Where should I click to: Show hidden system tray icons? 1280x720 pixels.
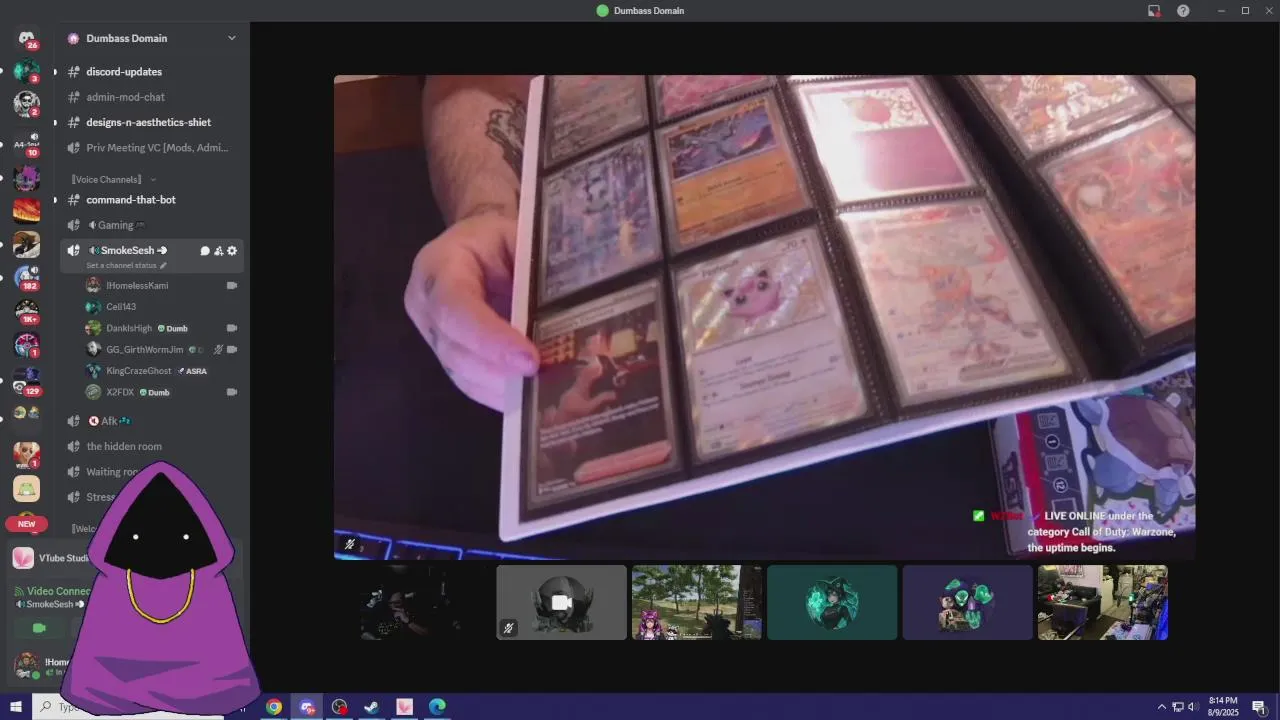point(1161,707)
